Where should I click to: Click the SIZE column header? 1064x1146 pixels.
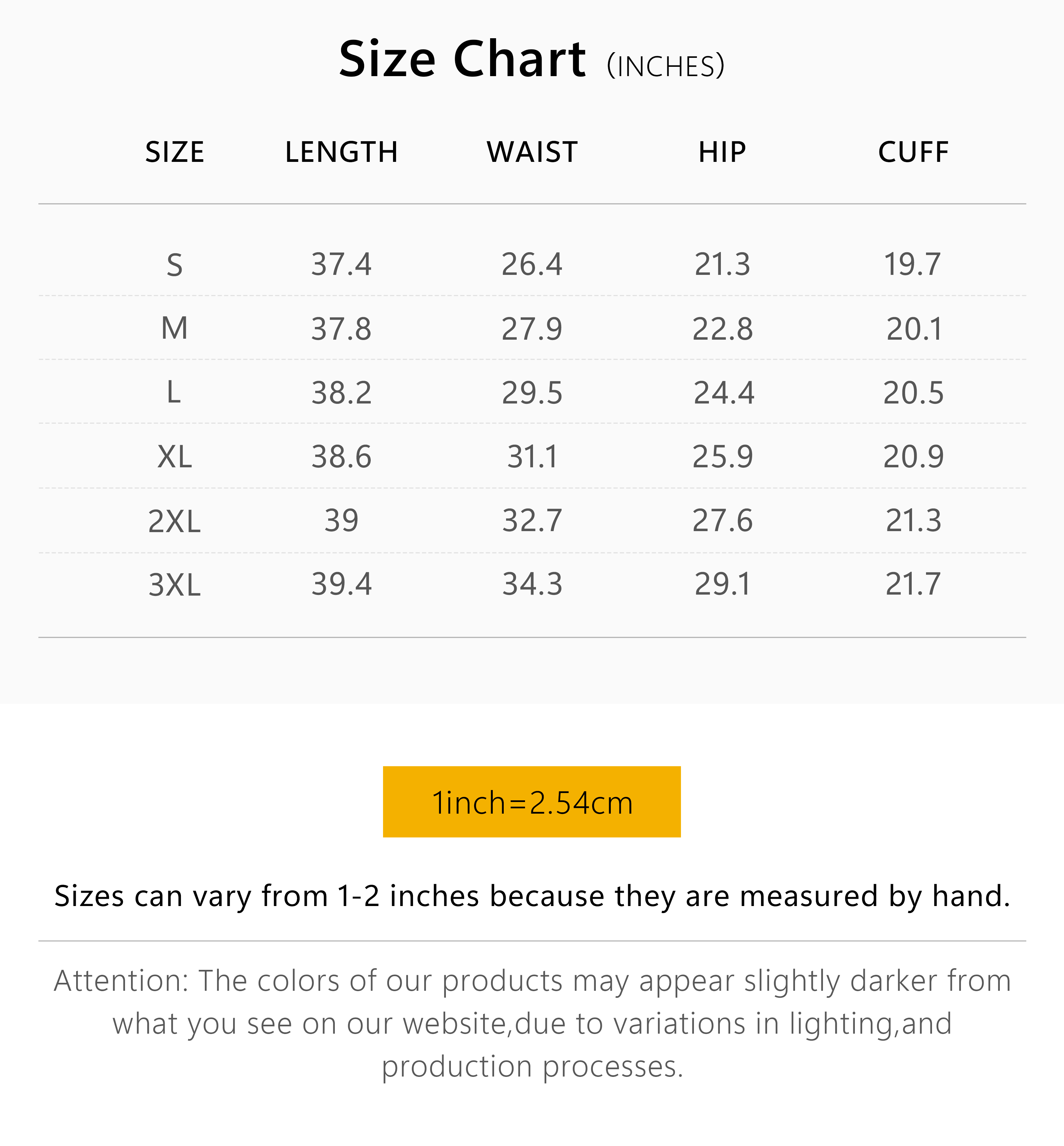[175, 153]
